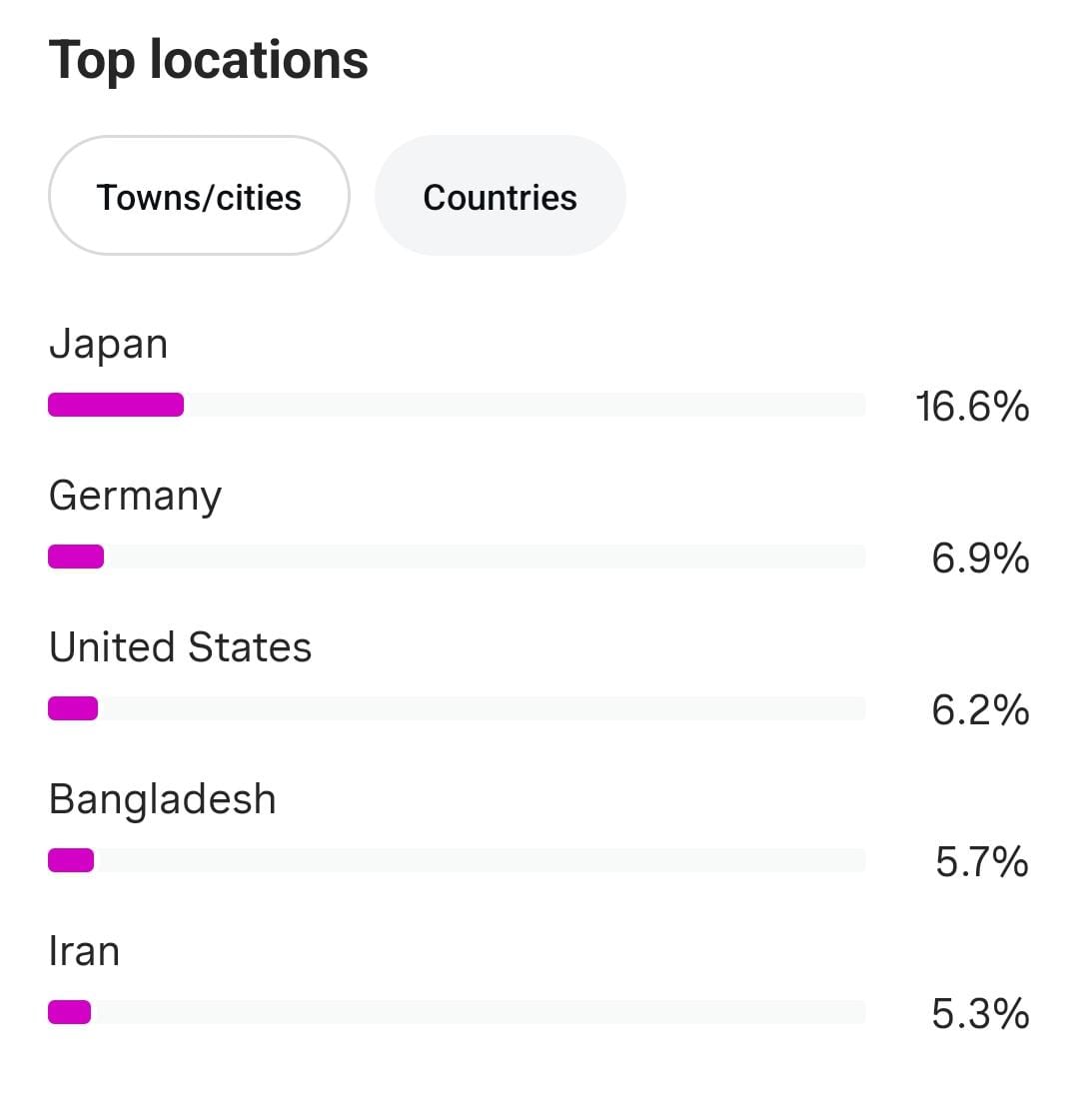This screenshot has width=1079, height=1120.
Task: Tap Iran's magenta progress bar
Action: pyautogui.click(x=70, y=1012)
